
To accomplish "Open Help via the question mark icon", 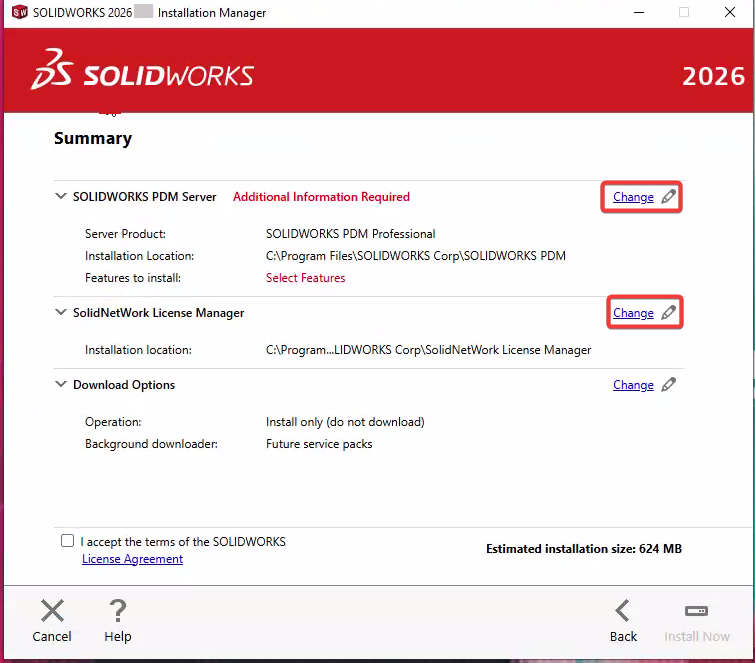I will tap(117, 611).
